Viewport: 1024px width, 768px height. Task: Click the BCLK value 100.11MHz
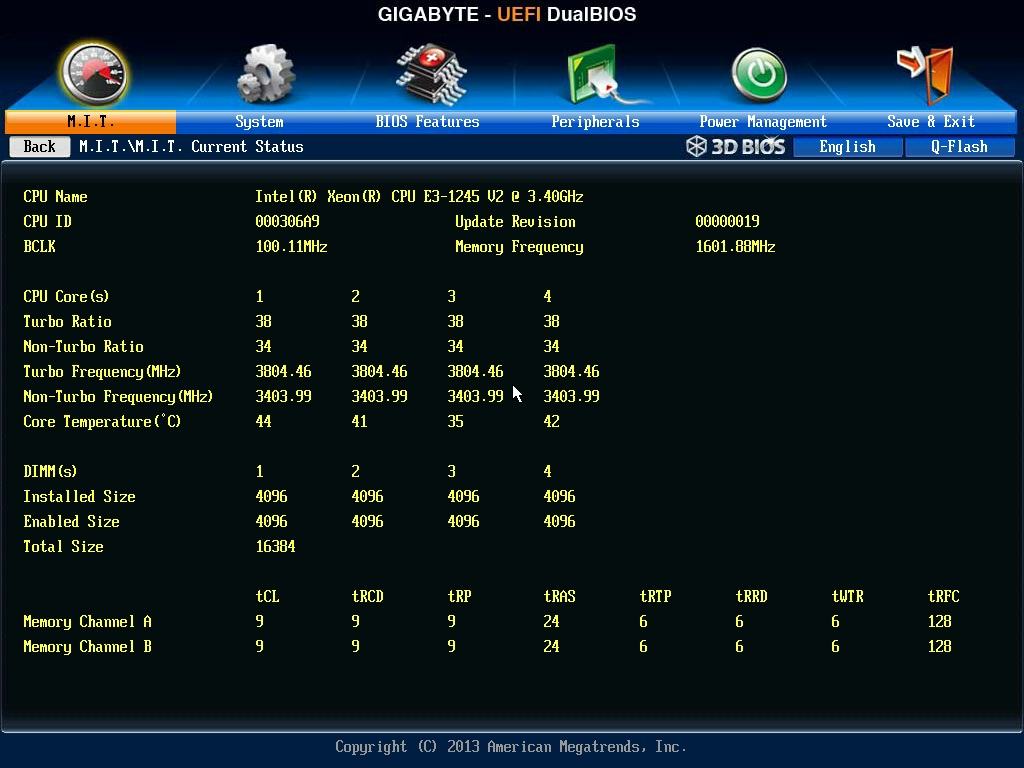291,246
